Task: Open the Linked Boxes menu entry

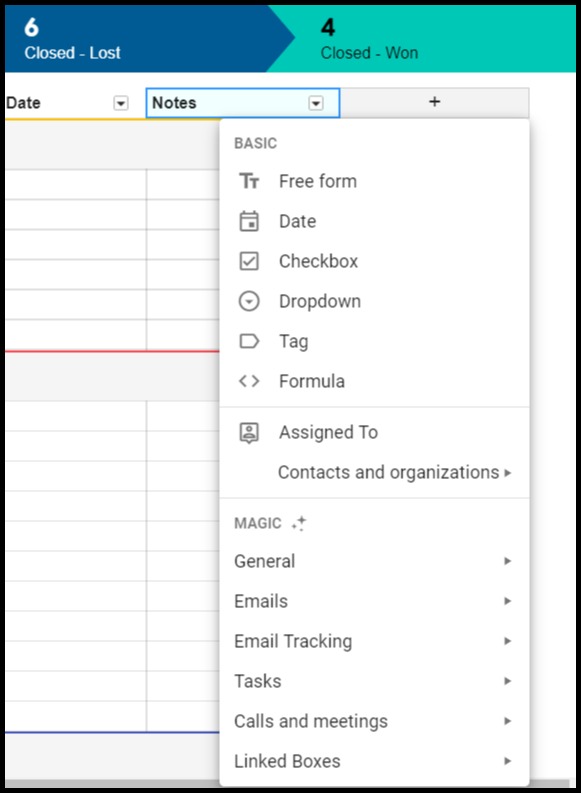Action: pyautogui.click(x=375, y=761)
